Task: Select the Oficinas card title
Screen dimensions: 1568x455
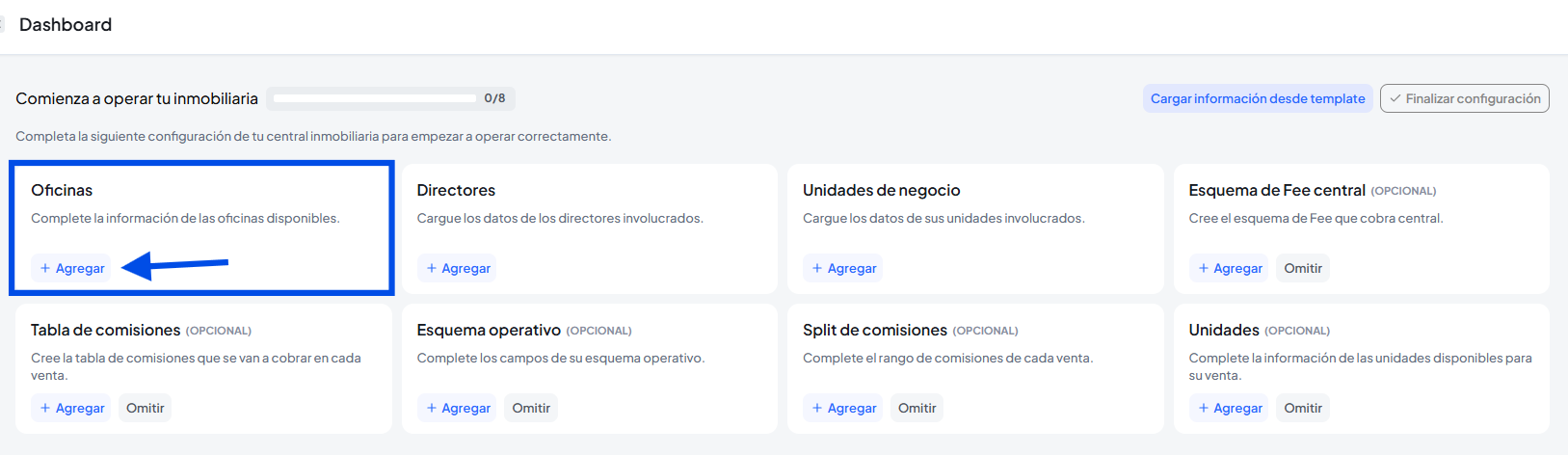Action: 62,190
